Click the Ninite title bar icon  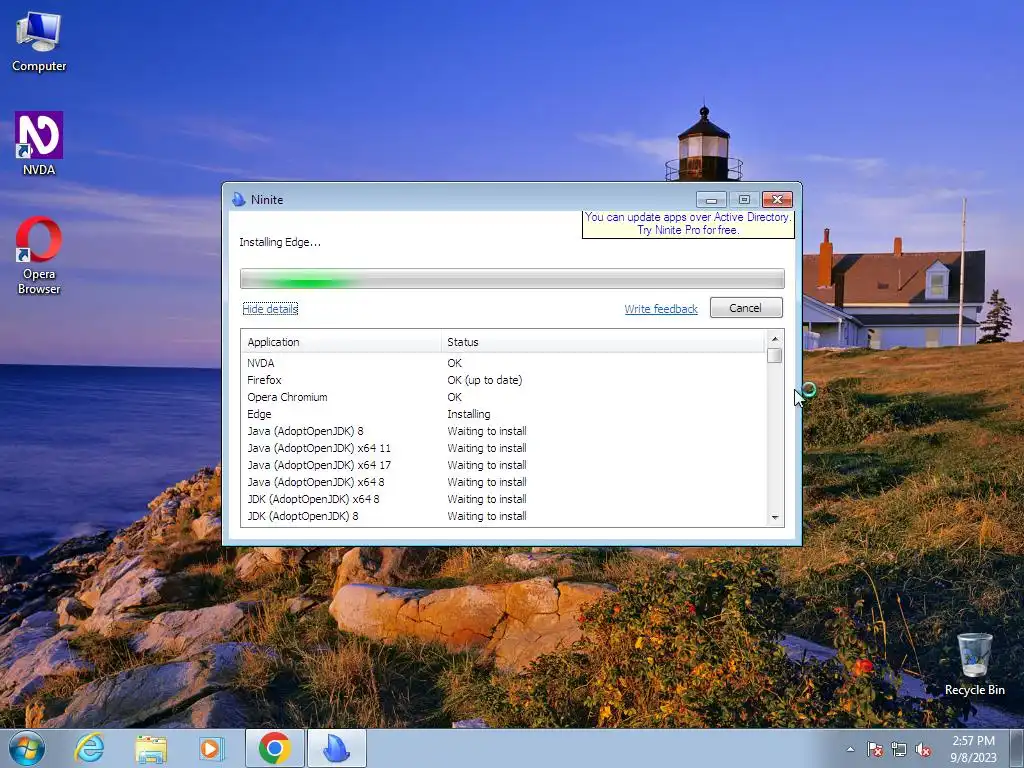coord(239,199)
